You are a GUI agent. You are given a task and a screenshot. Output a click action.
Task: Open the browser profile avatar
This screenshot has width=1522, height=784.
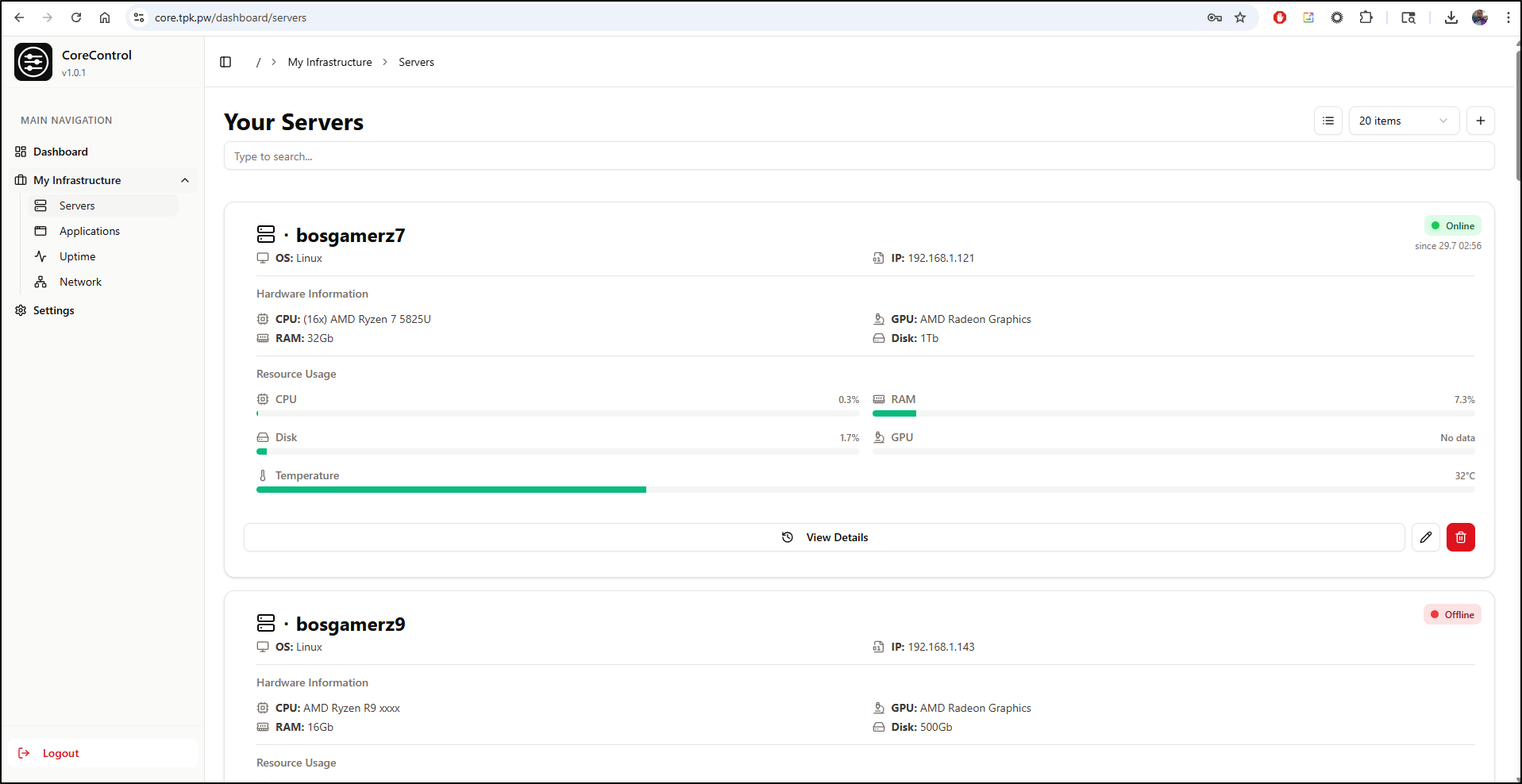(x=1480, y=17)
